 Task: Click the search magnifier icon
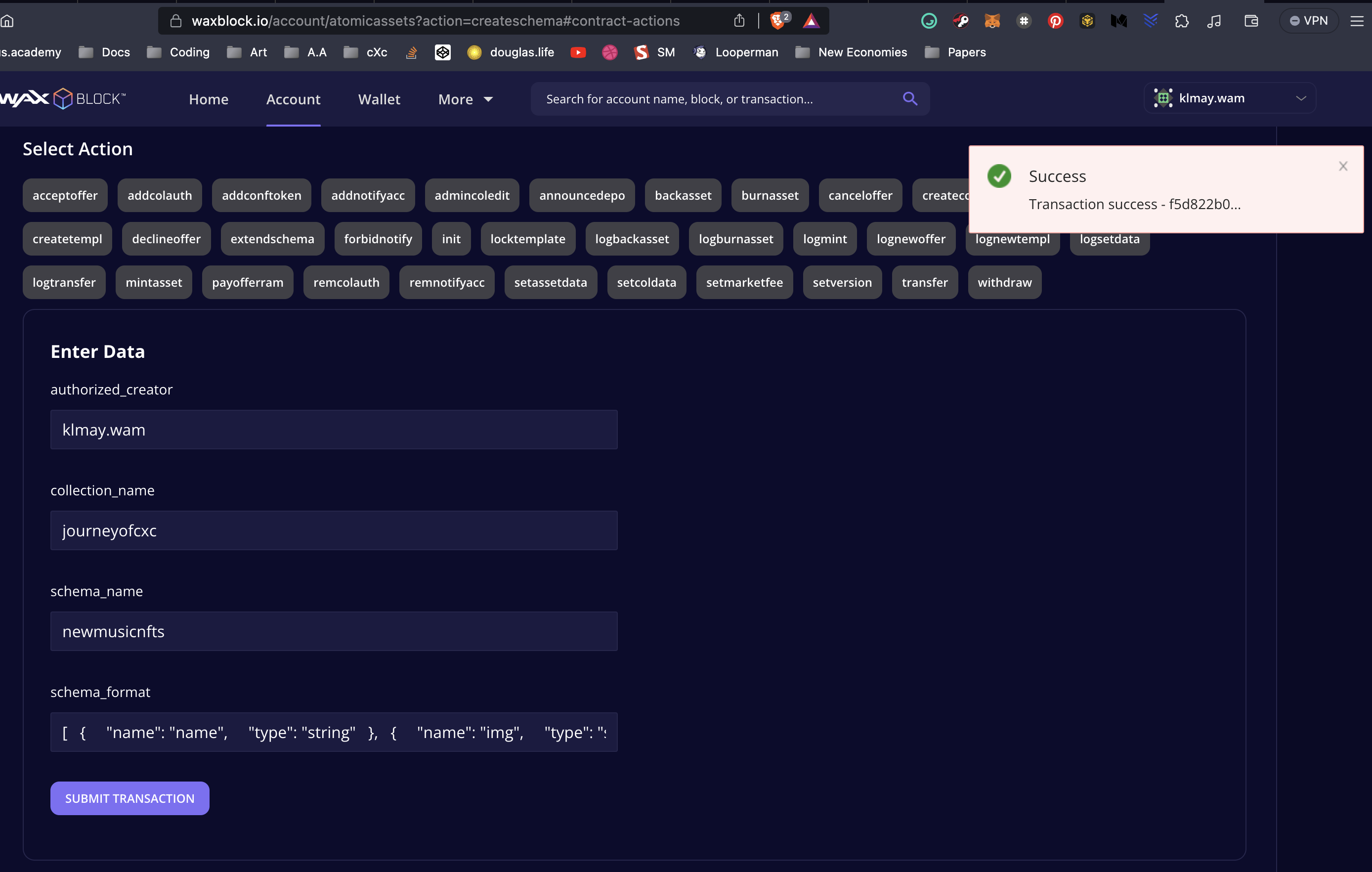pyautogui.click(x=910, y=98)
